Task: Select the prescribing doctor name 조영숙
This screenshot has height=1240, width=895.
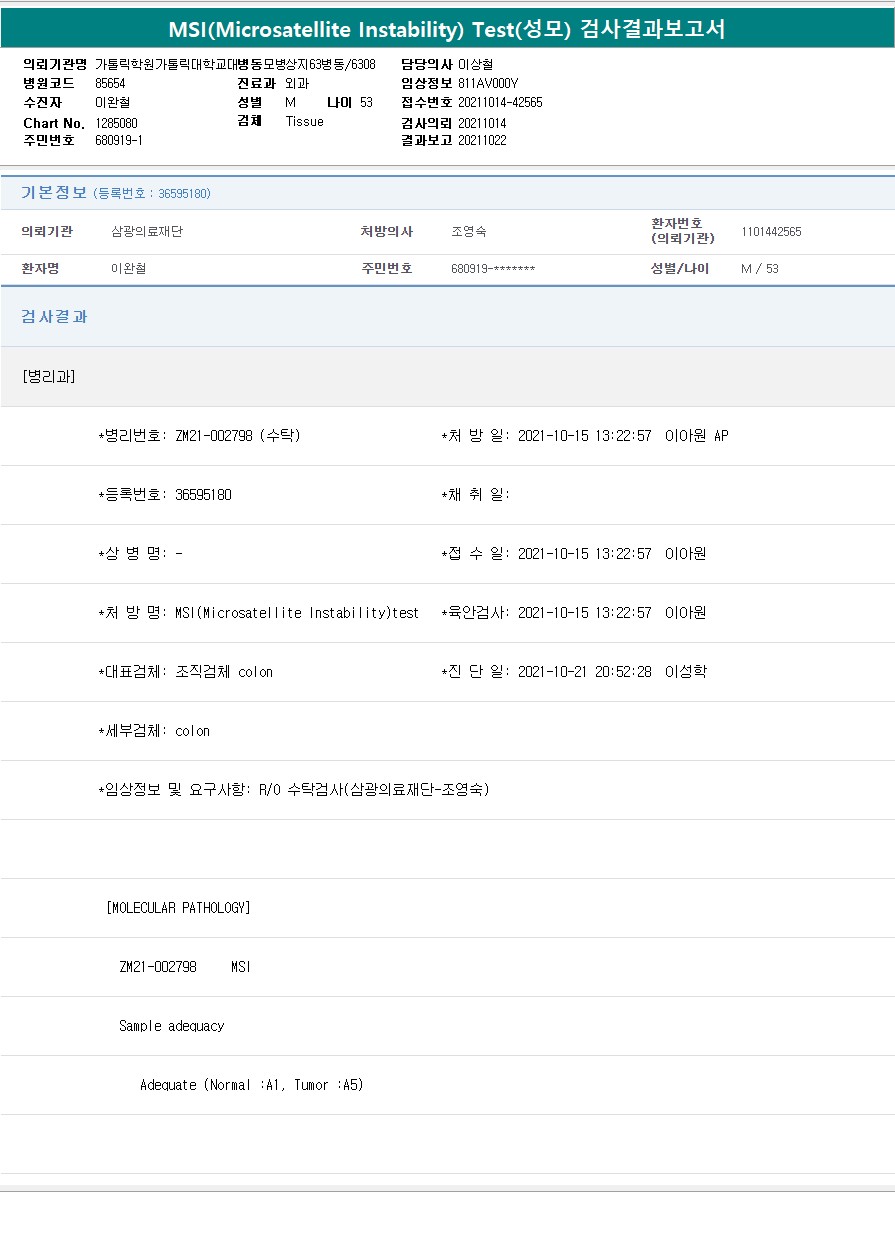Action: (469, 232)
